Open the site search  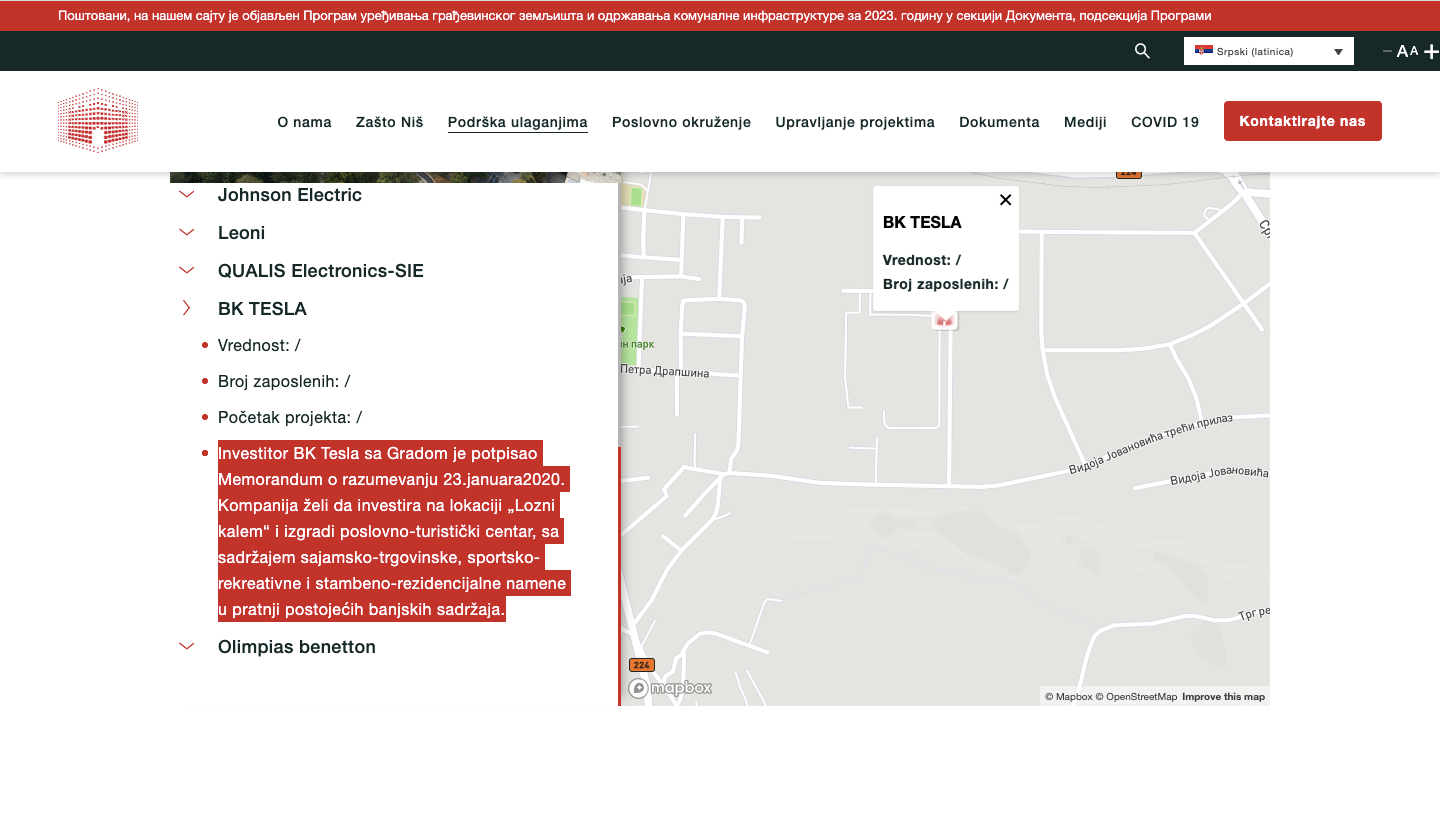(x=1141, y=50)
